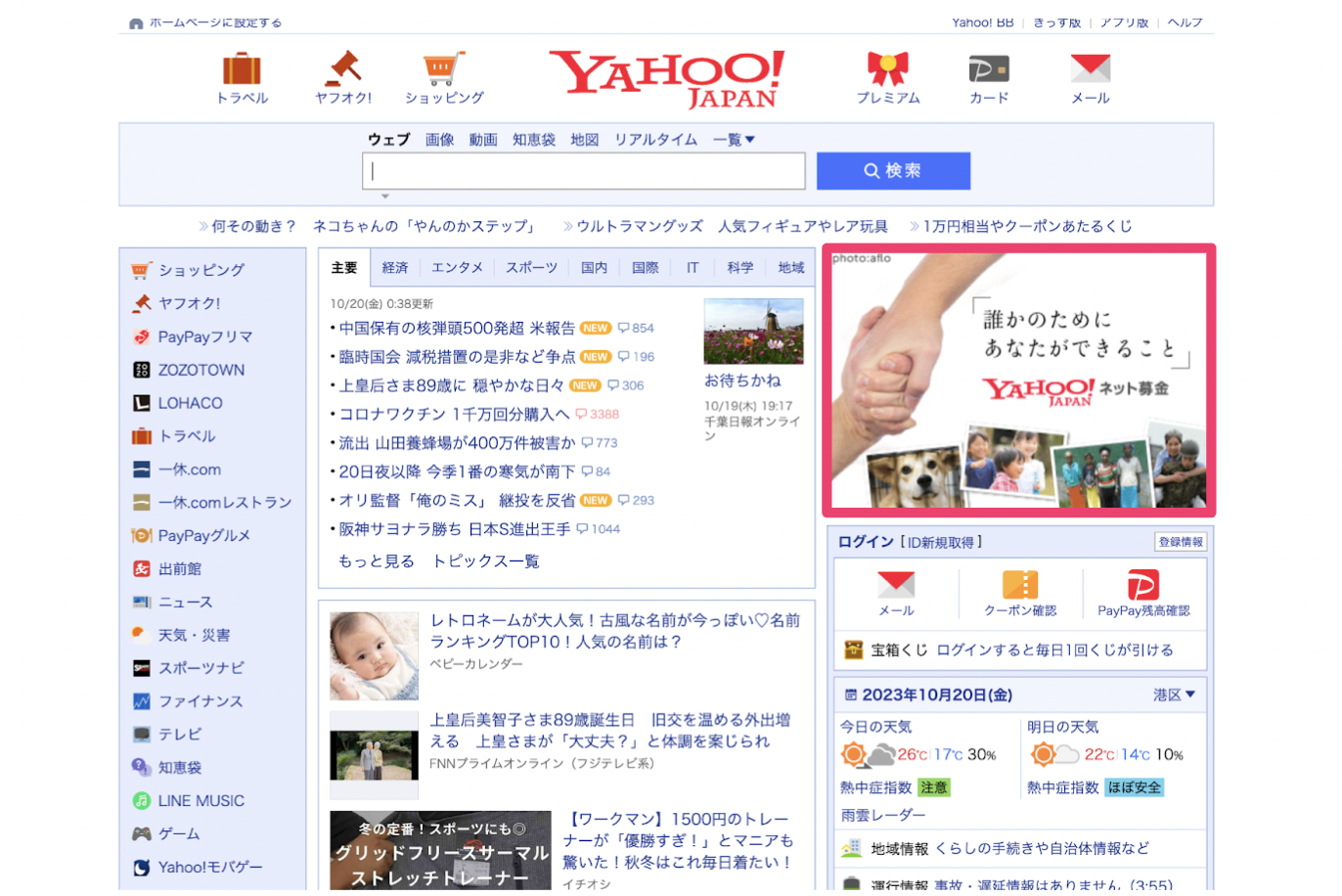Image resolution: width=1342 pixels, height=896 pixels.
Task: Switch to the 地域 news tab
Action: (x=790, y=268)
